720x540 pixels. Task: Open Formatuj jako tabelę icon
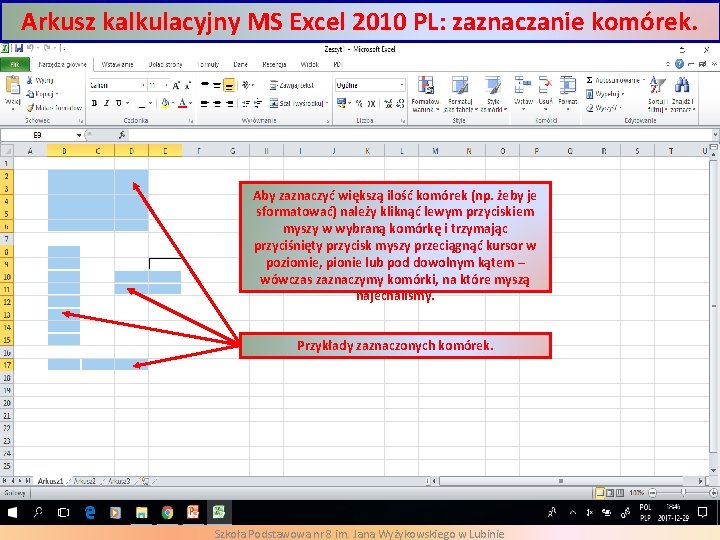pos(460,85)
